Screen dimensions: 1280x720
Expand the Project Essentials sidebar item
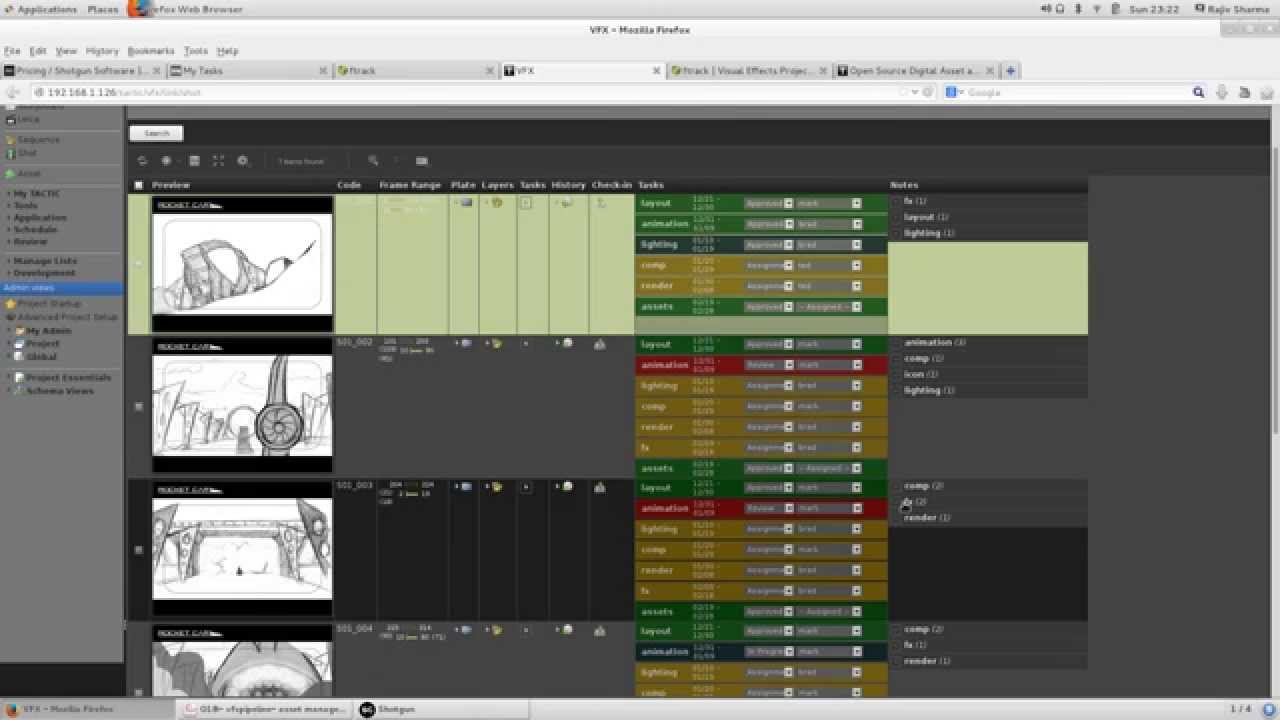pyautogui.click(x=10, y=378)
